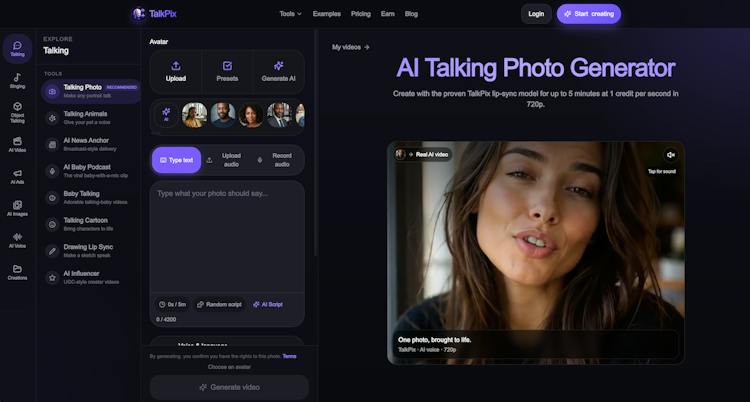
Task: Select the Talking Animals tool
Action: tap(91, 118)
